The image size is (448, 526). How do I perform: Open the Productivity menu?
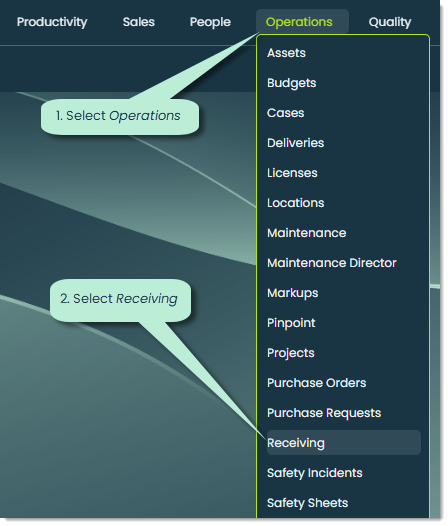[x=52, y=22]
